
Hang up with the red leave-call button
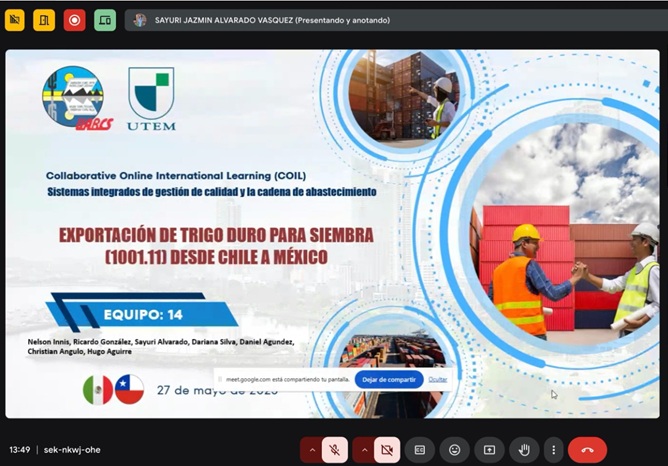click(587, 450)
